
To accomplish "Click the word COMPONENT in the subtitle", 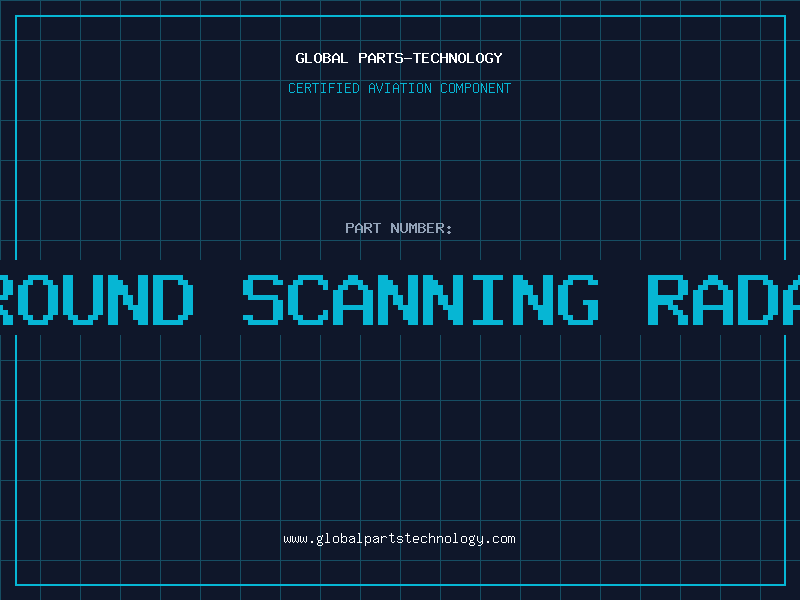I will (476, 88).
